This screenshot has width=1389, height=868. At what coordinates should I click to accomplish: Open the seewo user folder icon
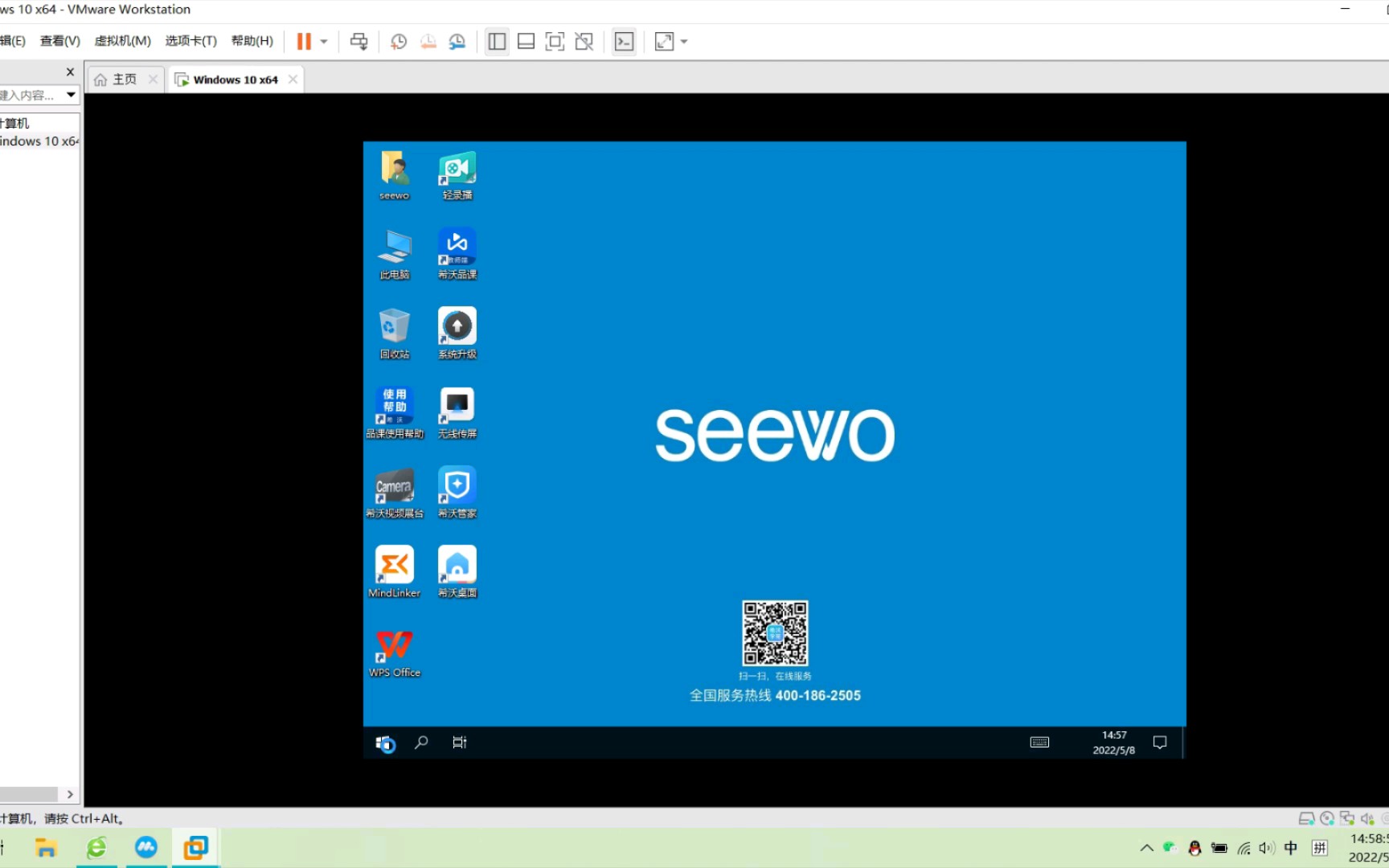(x=395, y=176)
